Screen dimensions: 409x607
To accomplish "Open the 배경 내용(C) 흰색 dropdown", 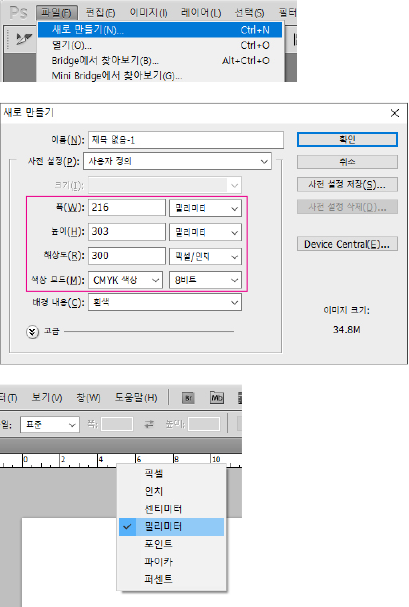I will [x=165, y=302].
